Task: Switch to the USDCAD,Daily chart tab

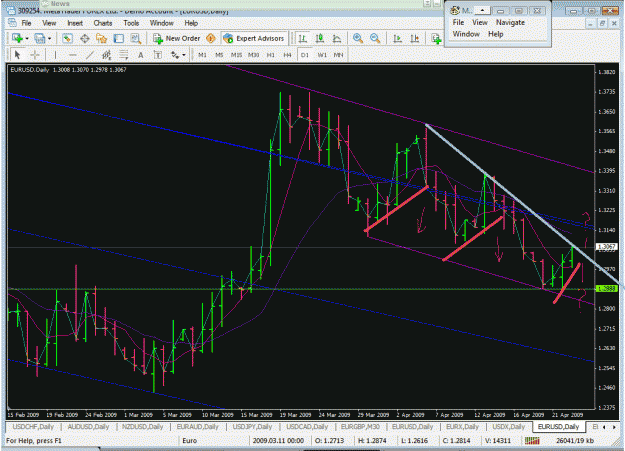Action: (307, 427)
